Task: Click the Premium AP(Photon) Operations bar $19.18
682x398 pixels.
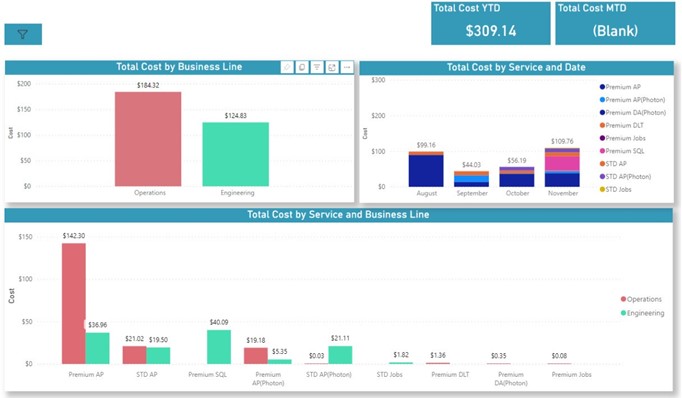Action: click(x=256, y=356)
